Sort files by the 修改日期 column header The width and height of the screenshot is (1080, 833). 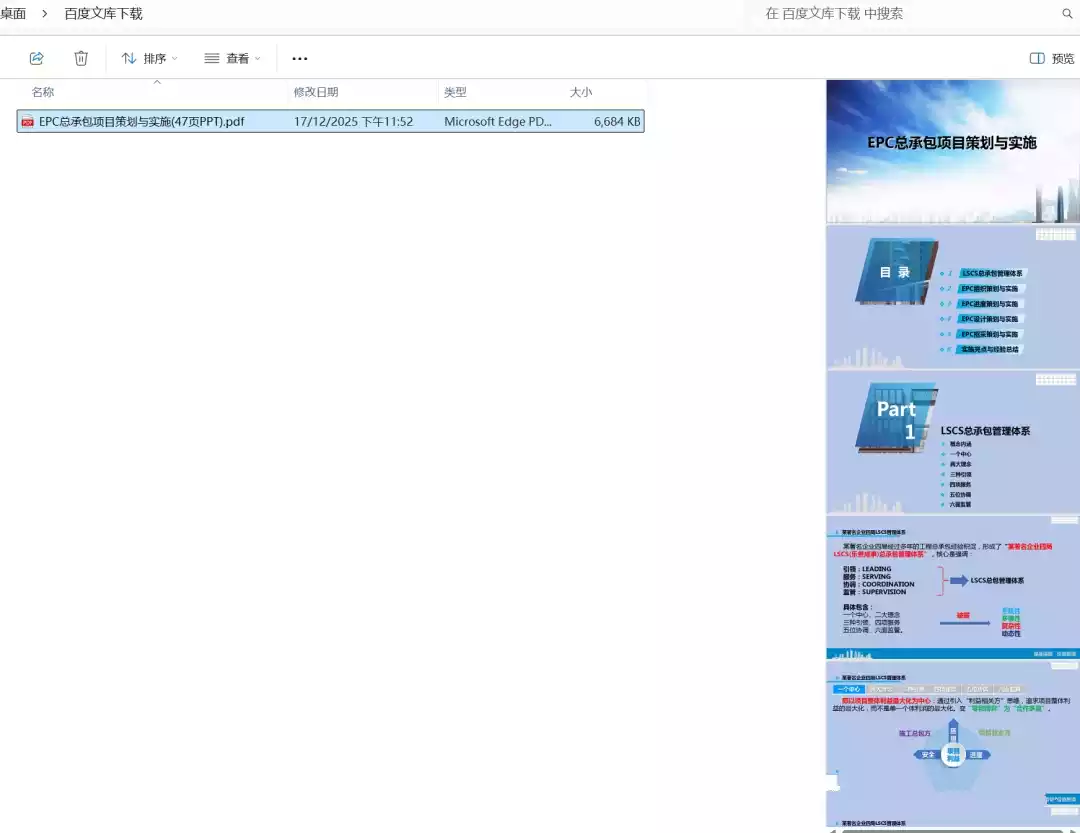(317, 92)
